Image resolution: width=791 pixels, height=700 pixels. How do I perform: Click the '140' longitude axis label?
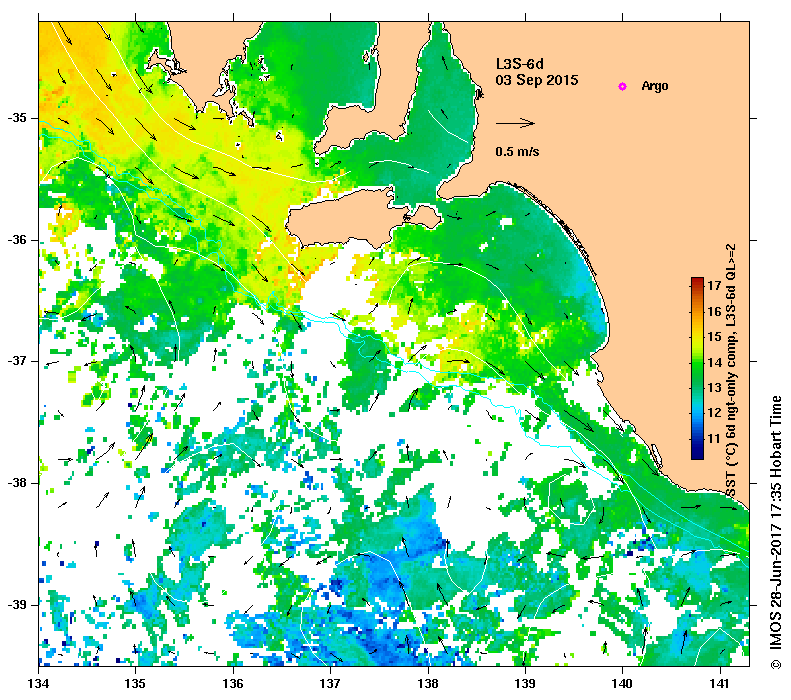click(x=622, y=684)
